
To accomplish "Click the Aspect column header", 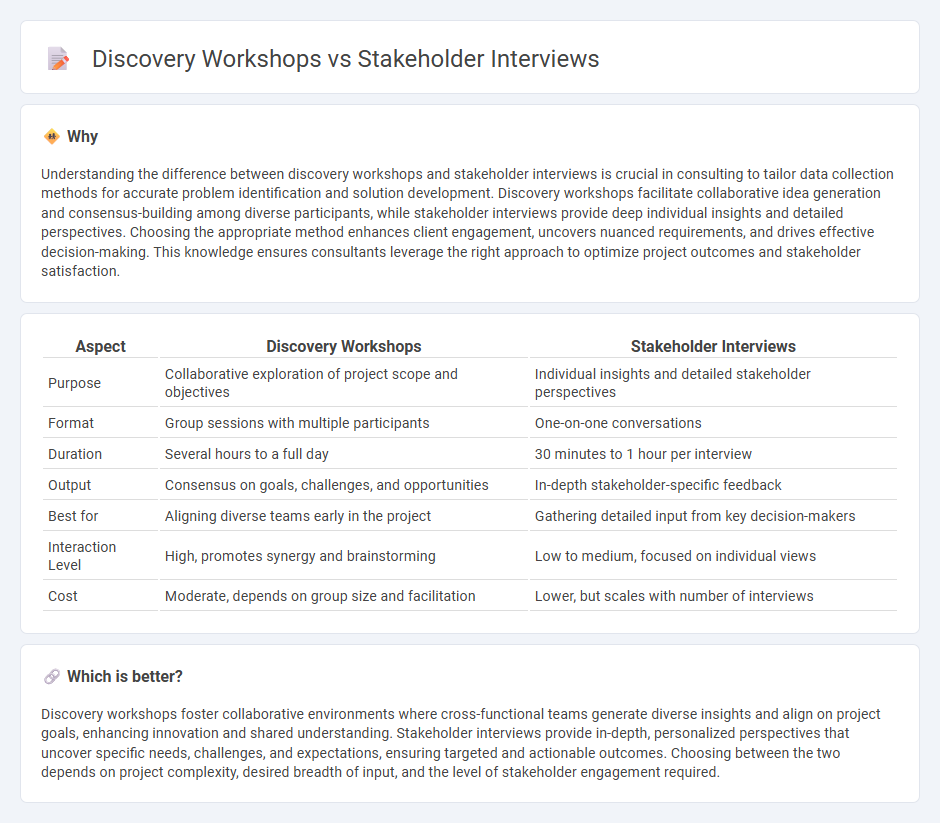I will [x=100, y=346].
